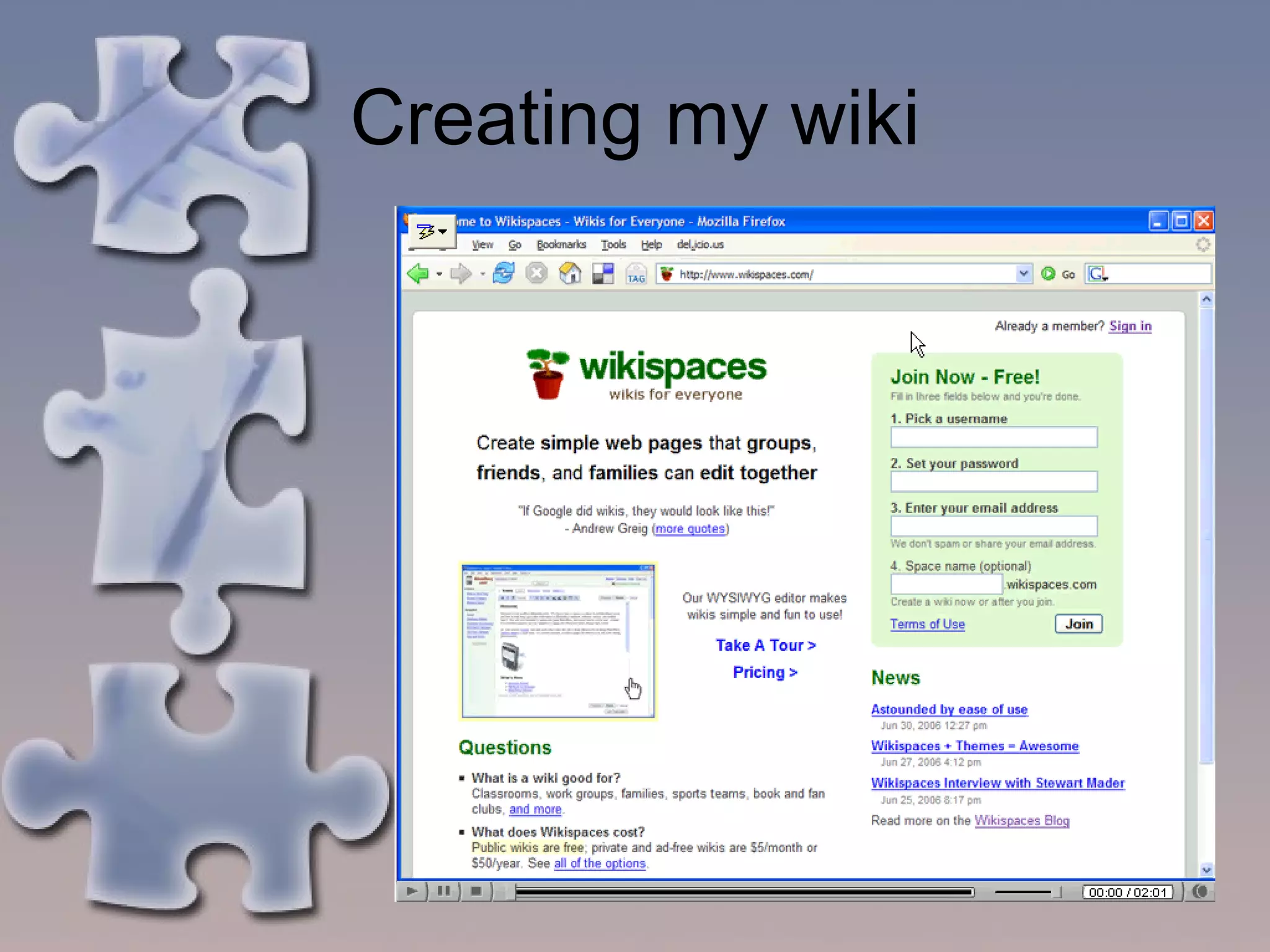Click the player volume slider
This screenshot has width=1270, height=952.
click(x=1028, y=892)
